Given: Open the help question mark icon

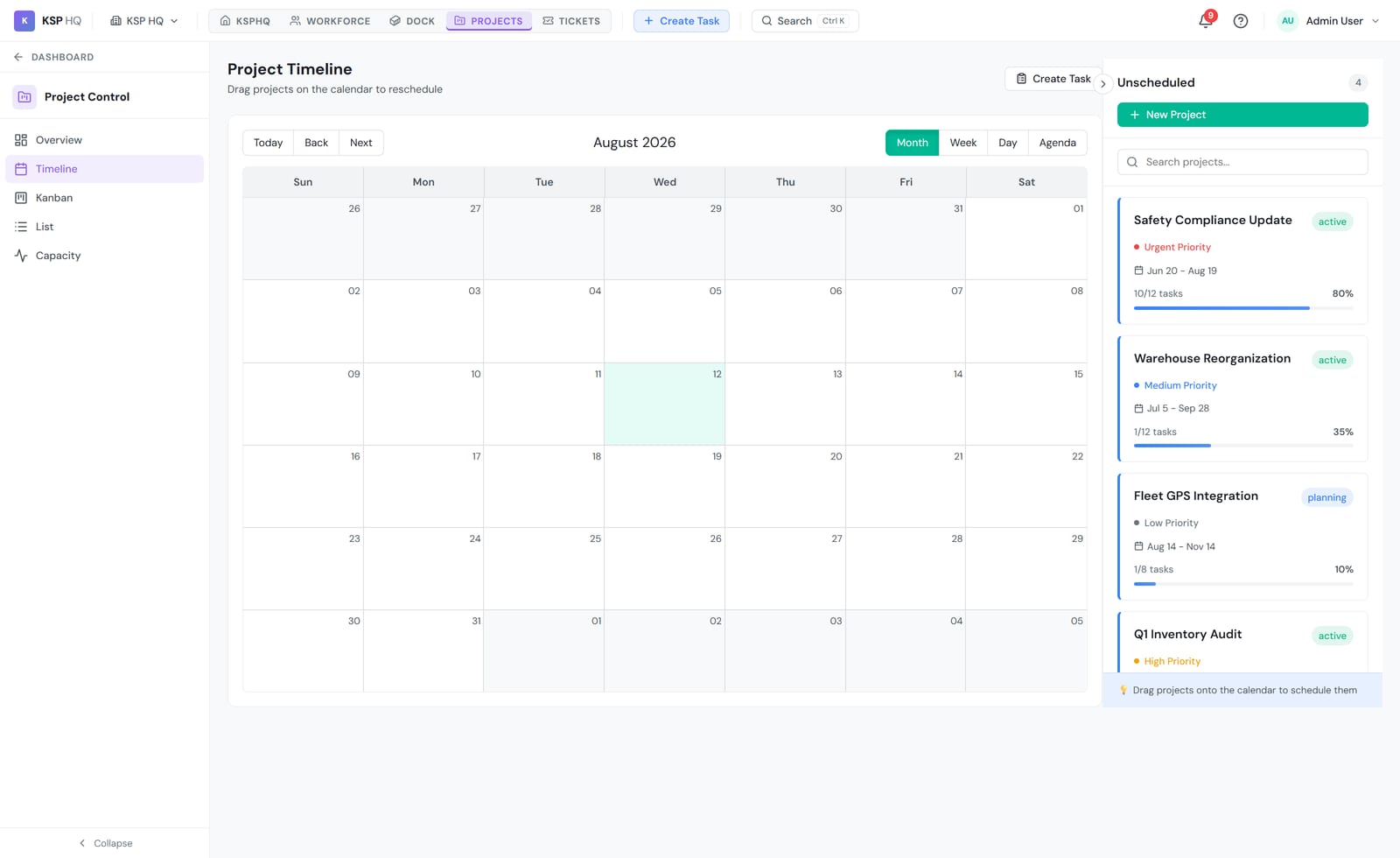Looking at the screenshot, I should [x=1241, y=21].
